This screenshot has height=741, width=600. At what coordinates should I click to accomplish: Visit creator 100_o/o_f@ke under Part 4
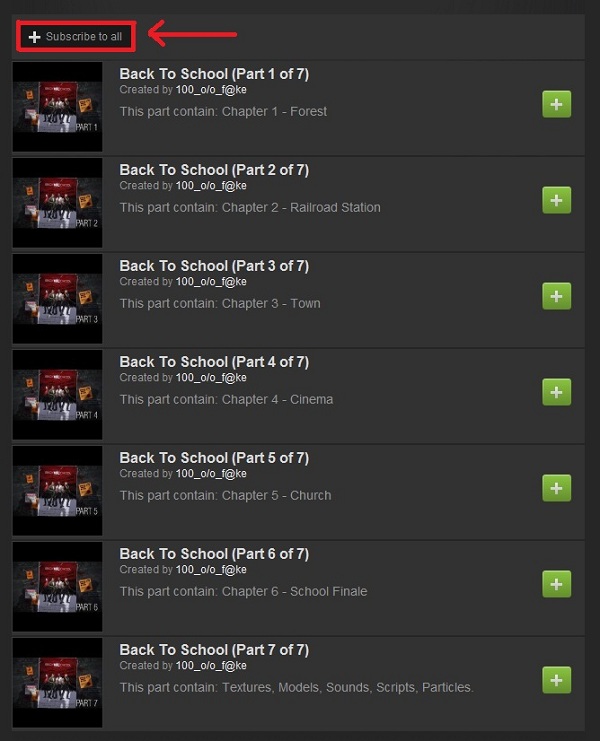(x=211, y=378)
